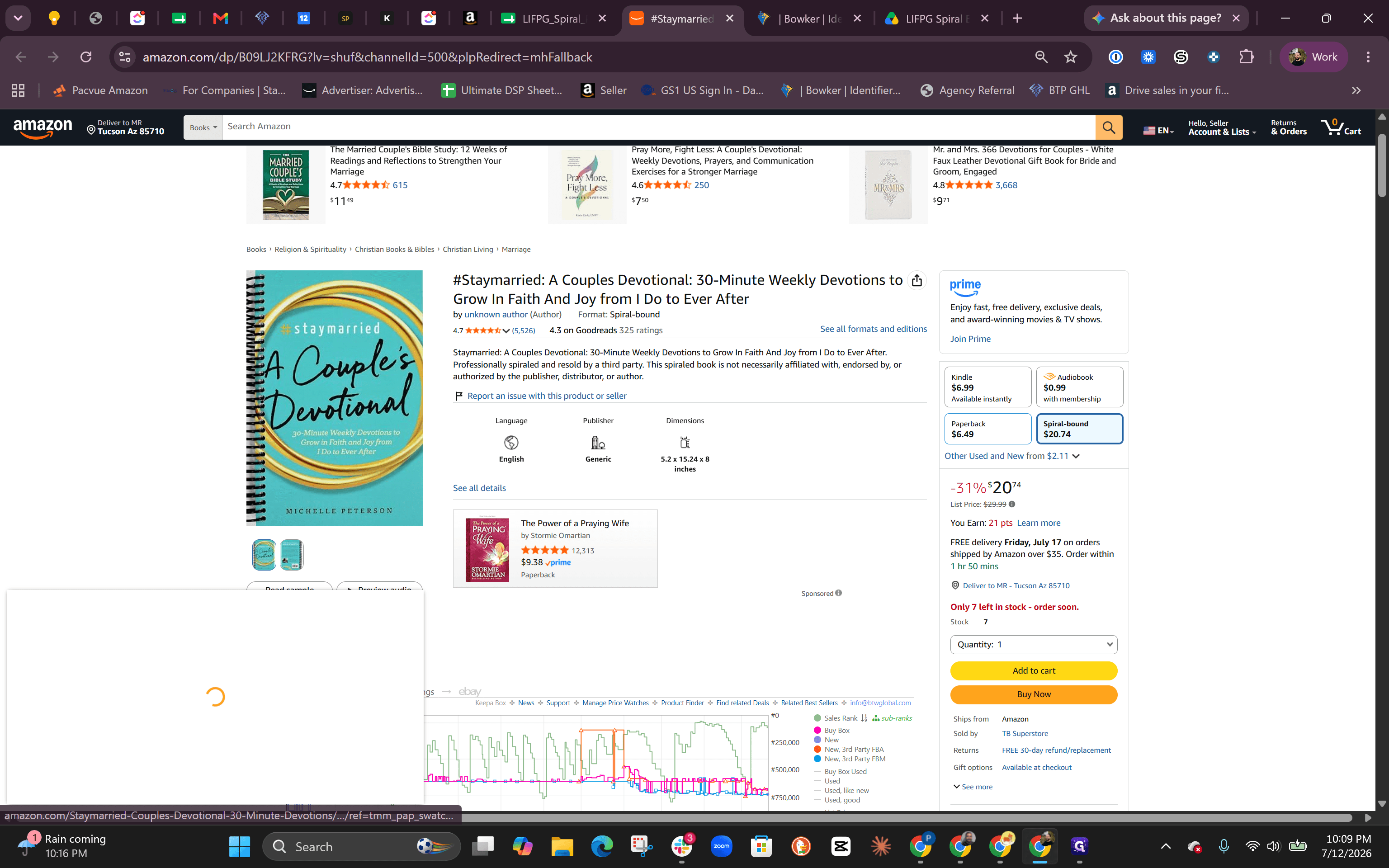Open File Explorer from the taskbar

tap(562, 846)
